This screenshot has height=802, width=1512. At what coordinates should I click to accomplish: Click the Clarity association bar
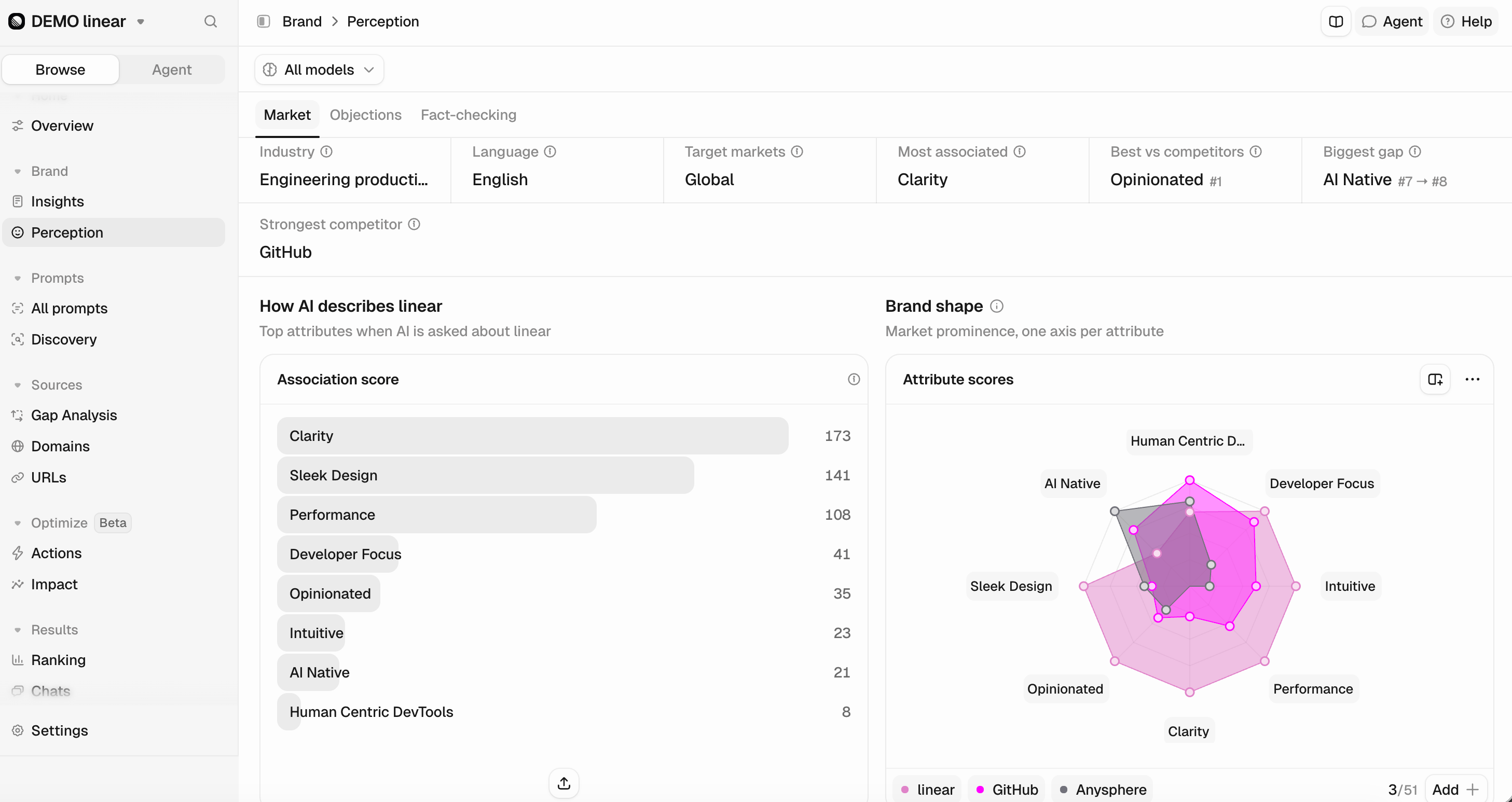[532, 436]
